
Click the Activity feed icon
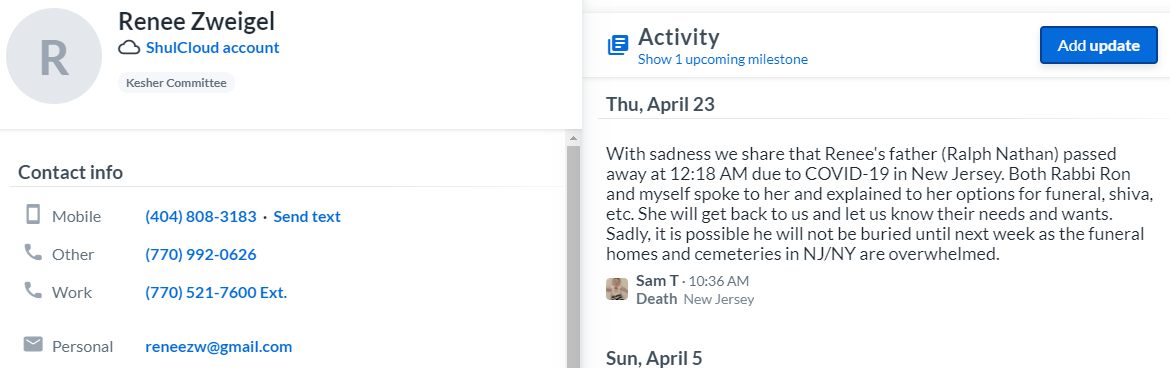[618, 46]
